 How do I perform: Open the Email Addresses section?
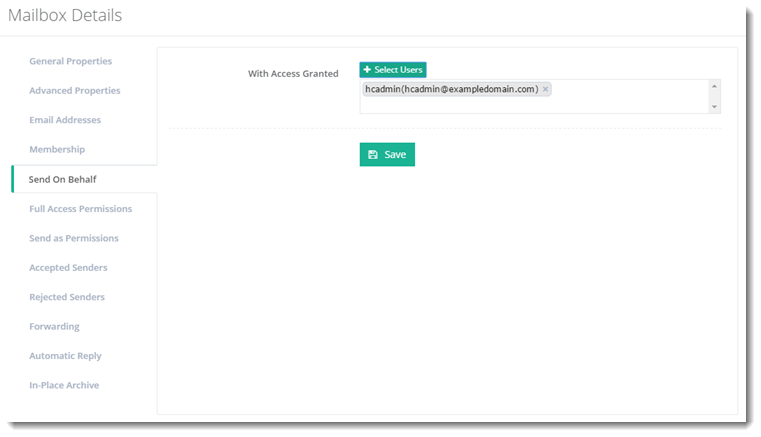tap(64, 120)
